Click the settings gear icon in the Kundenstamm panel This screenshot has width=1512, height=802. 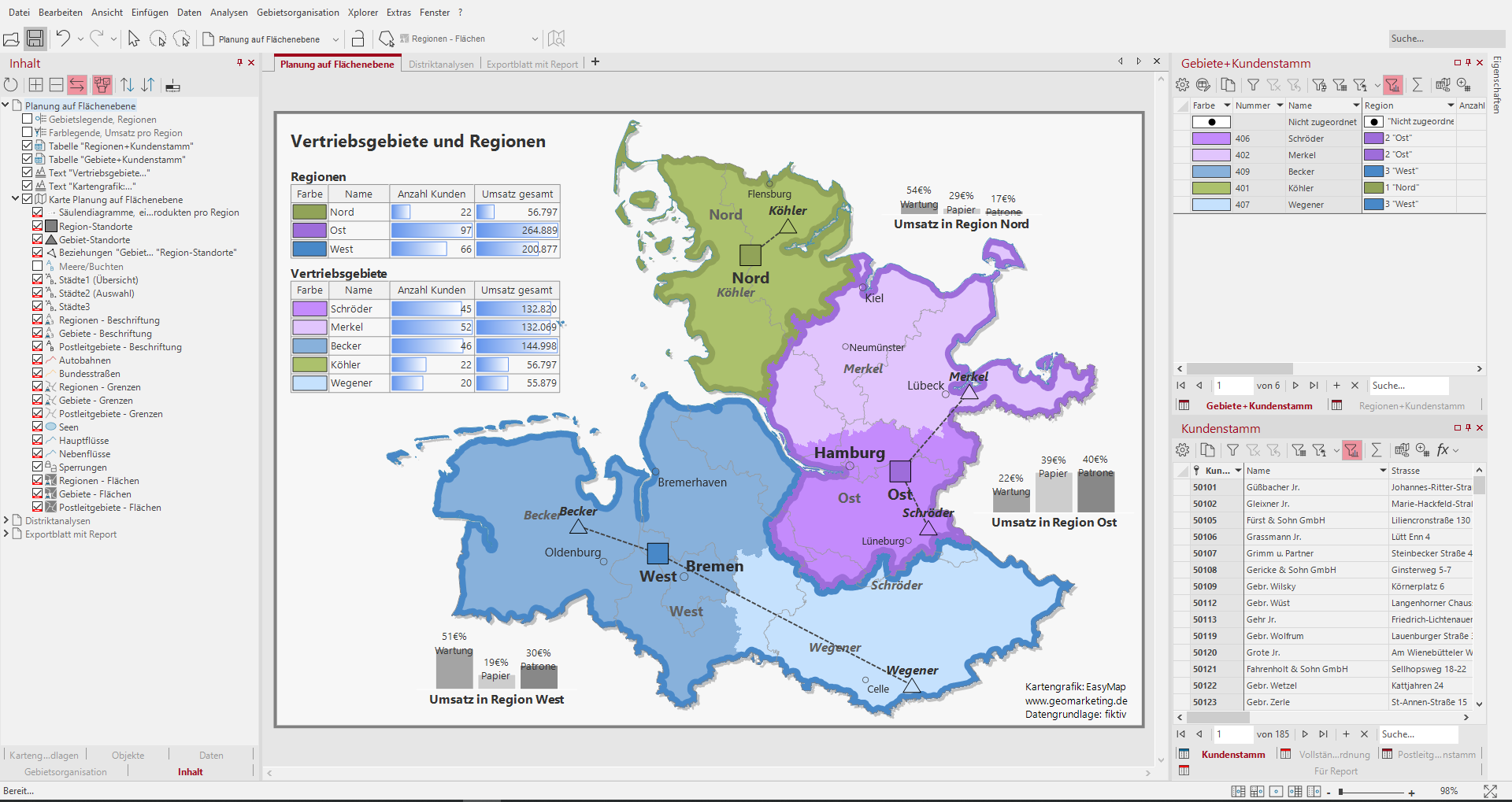[x=1182, y=450]
